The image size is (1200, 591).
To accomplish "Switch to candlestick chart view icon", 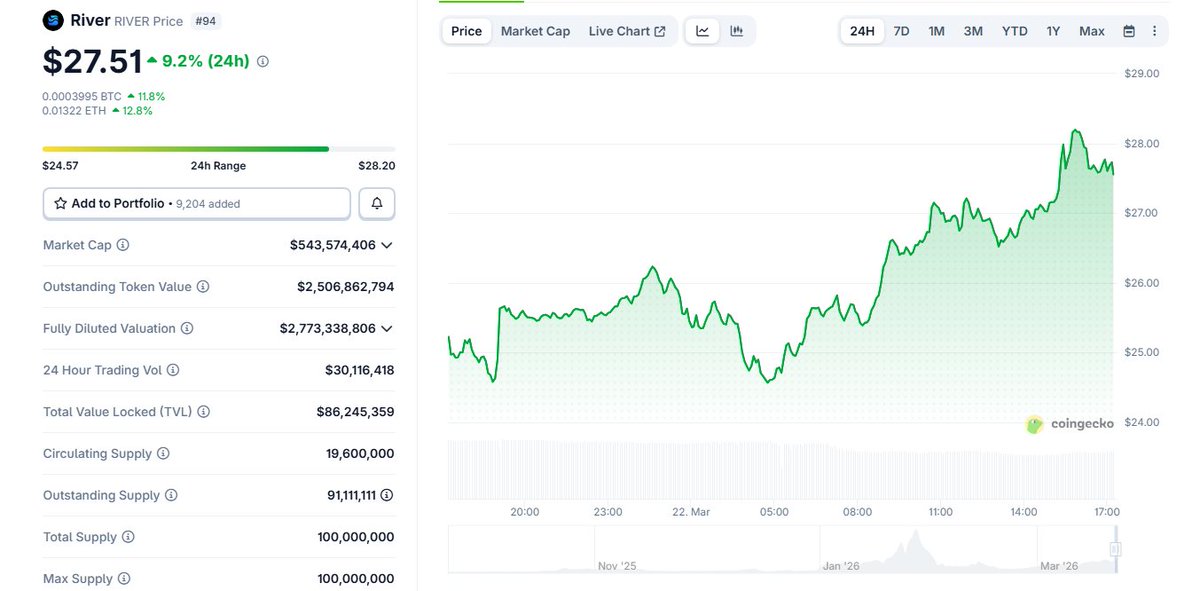I will (737, 31).
